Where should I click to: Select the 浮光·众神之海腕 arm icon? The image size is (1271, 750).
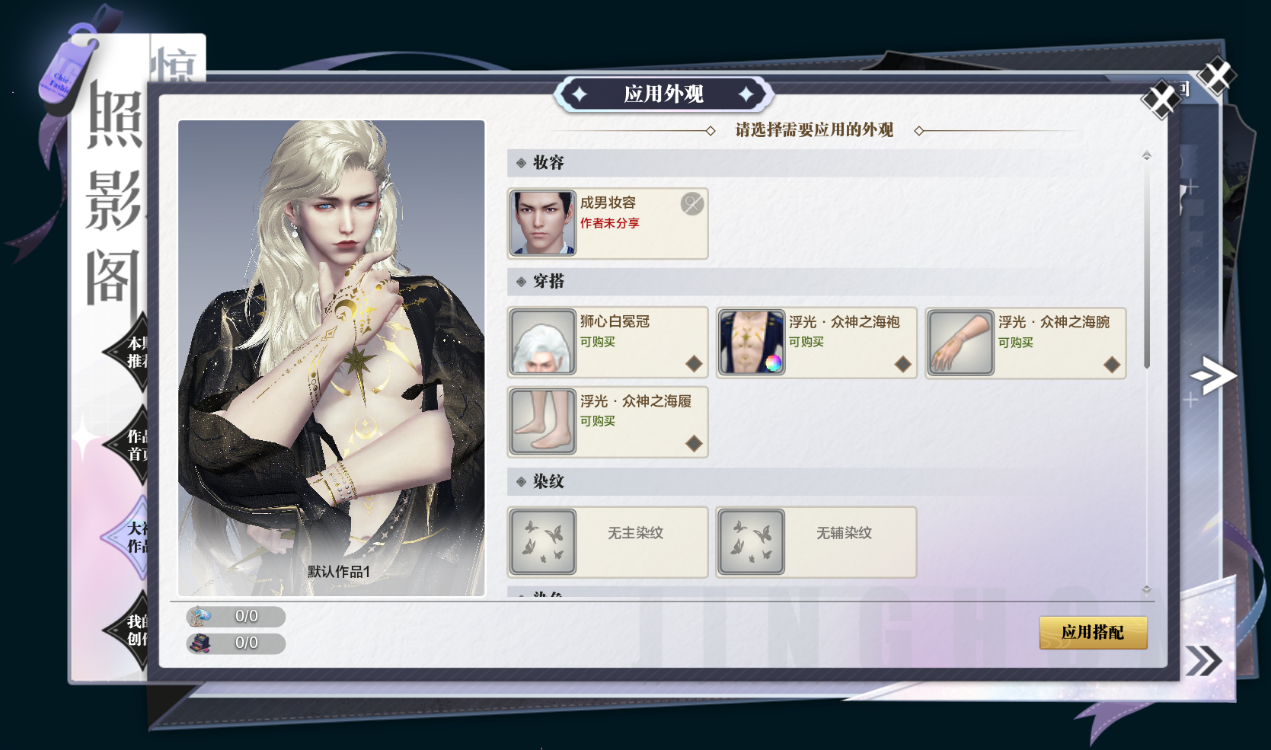click(x=961, y=342)
